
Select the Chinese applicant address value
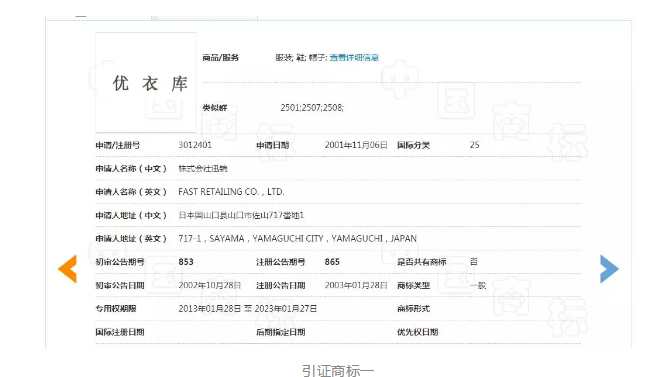tap(241, 215)
